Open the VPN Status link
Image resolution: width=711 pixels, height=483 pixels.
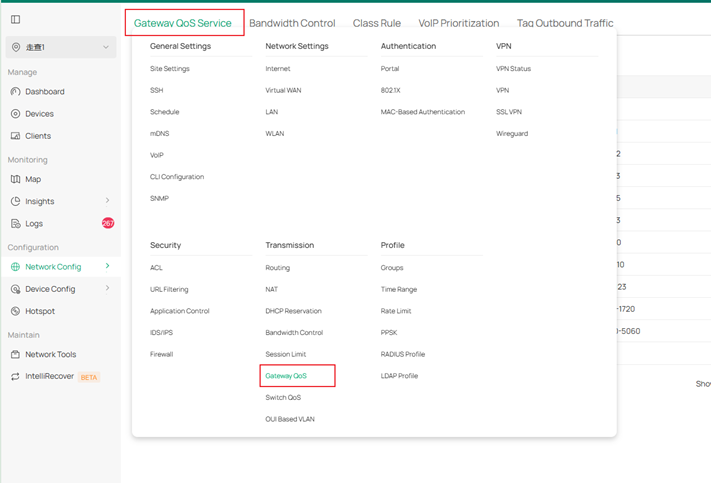(513, 68)
